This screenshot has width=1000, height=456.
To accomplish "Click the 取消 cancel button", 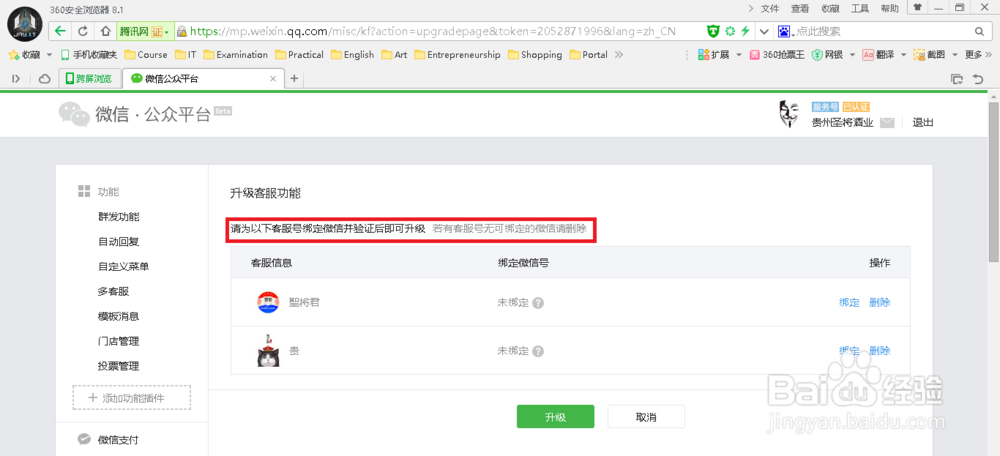I will (646, 417).
